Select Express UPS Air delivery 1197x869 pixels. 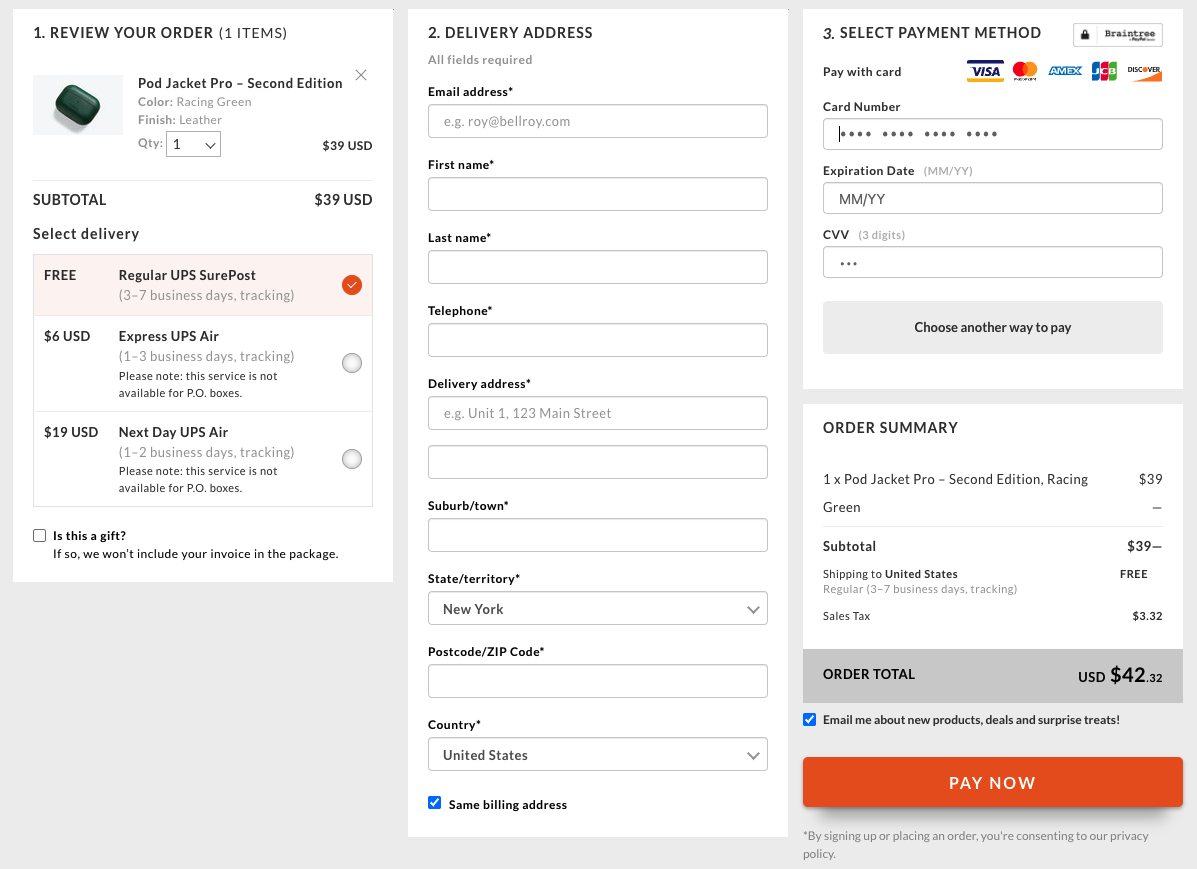tap(351, 363)
